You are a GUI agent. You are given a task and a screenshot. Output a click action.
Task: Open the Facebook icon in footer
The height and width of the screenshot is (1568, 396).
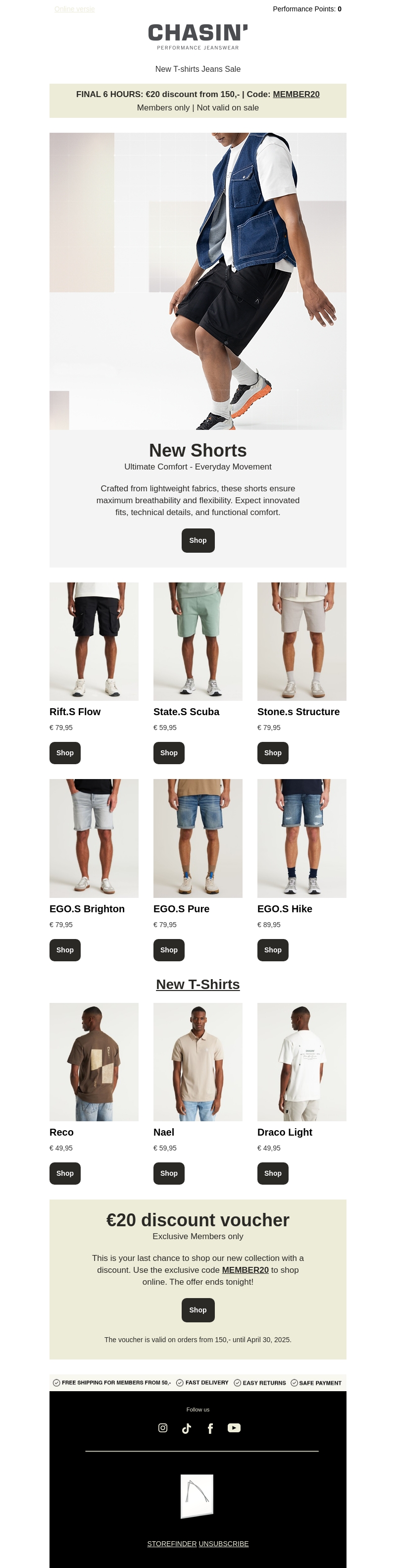[x=210, y=1428]
